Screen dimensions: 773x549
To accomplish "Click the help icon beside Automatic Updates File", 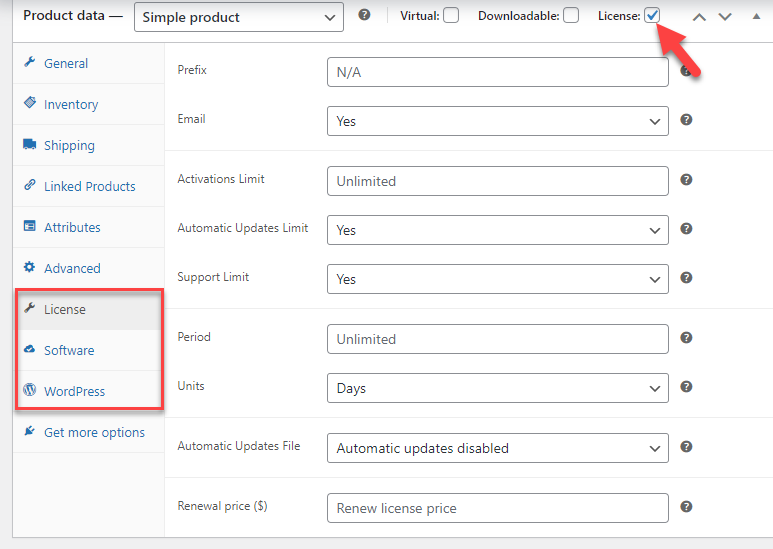I will (x=687, y=447).
